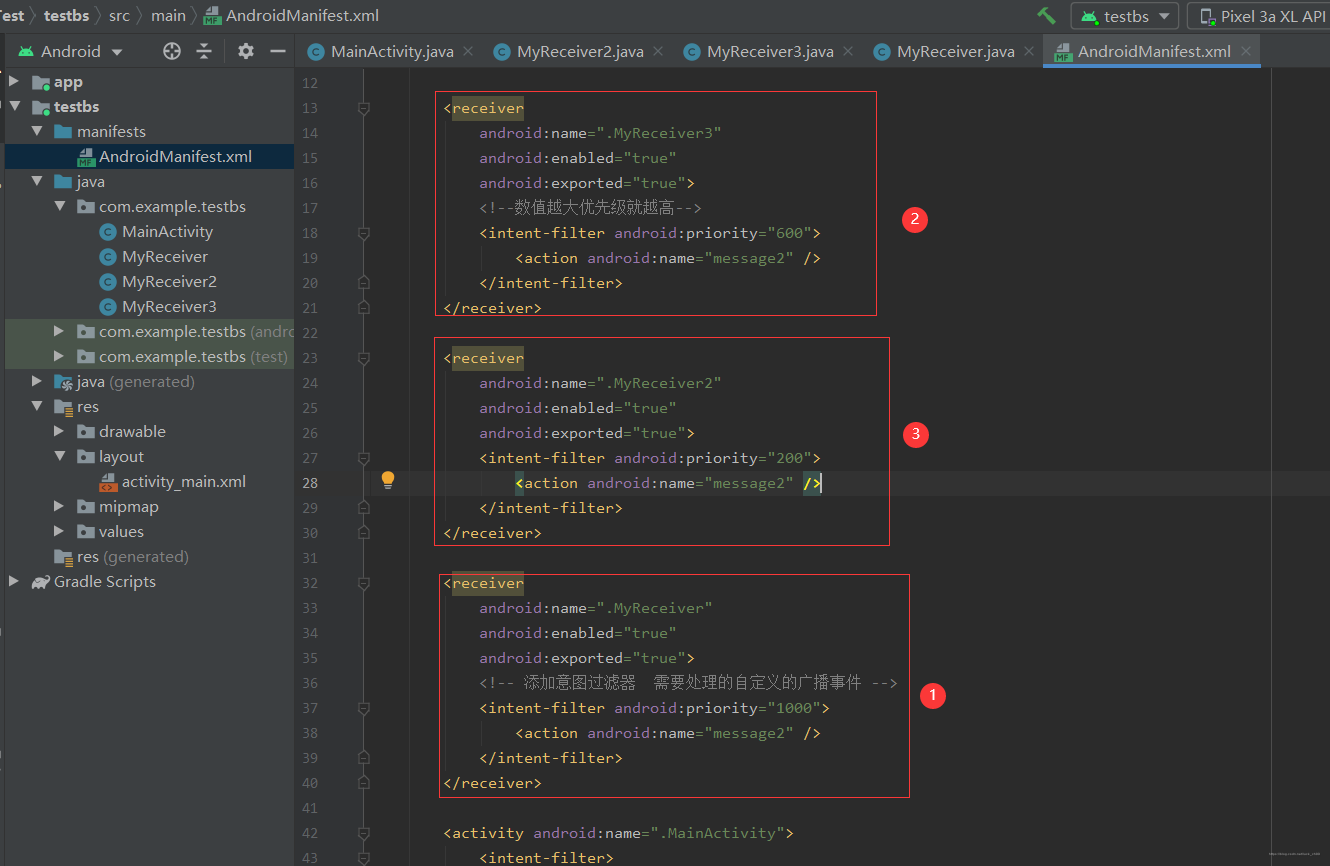
Task: Select activity_main.xml layout file
Action: 184,481
